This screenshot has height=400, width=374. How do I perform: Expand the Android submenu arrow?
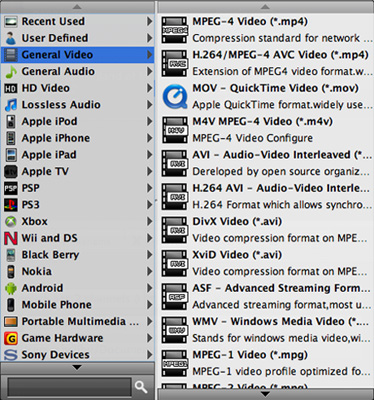pyautogui.click(x=150, y=288)
